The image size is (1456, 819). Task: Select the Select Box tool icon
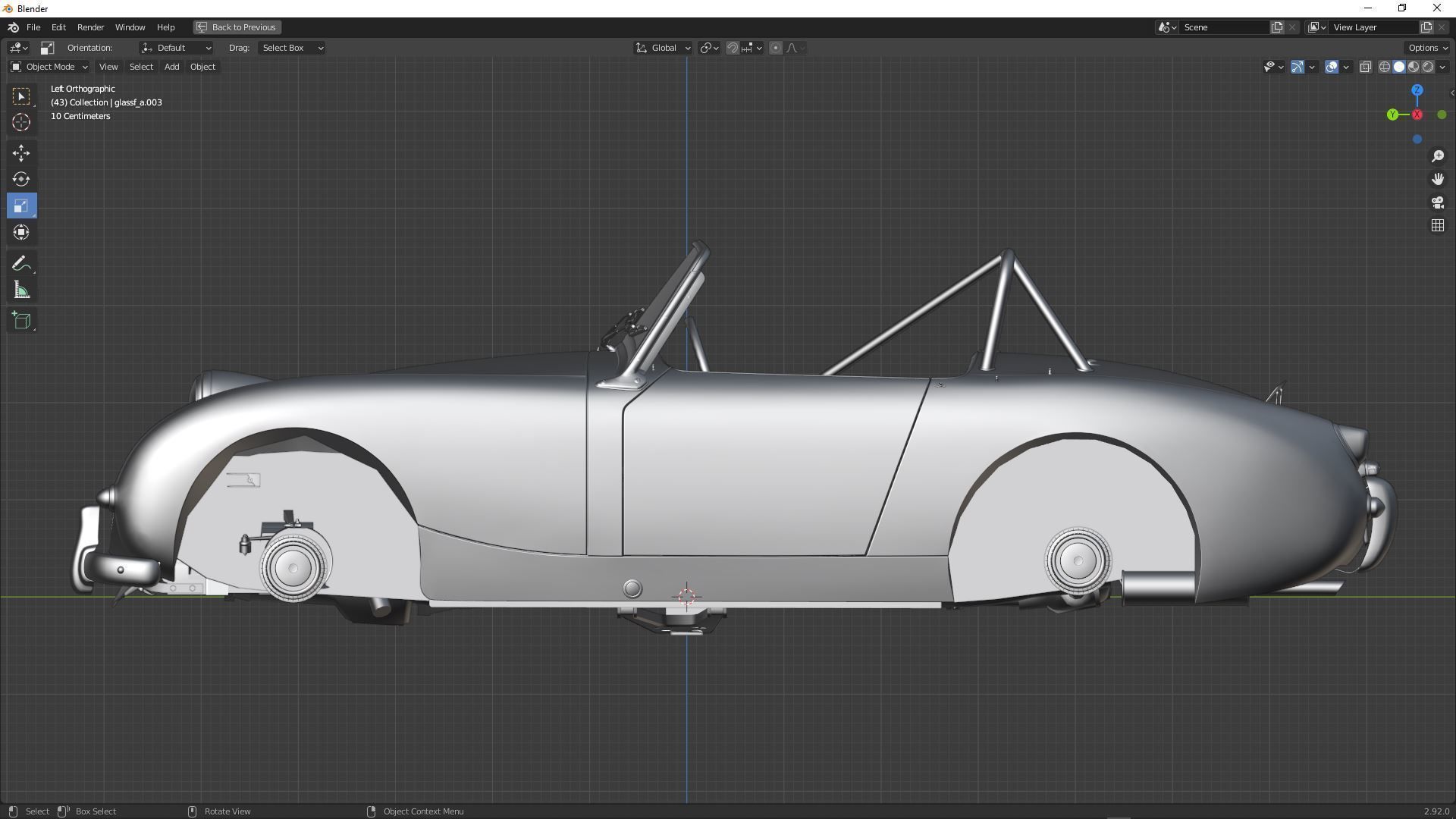(21, 96)
